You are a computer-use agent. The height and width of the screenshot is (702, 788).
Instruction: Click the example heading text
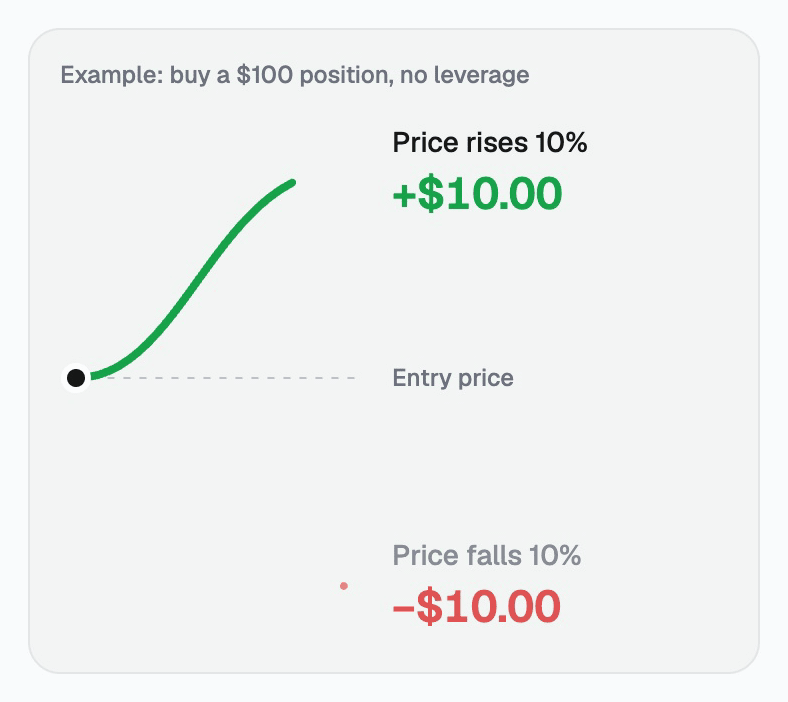coord(294,75)
